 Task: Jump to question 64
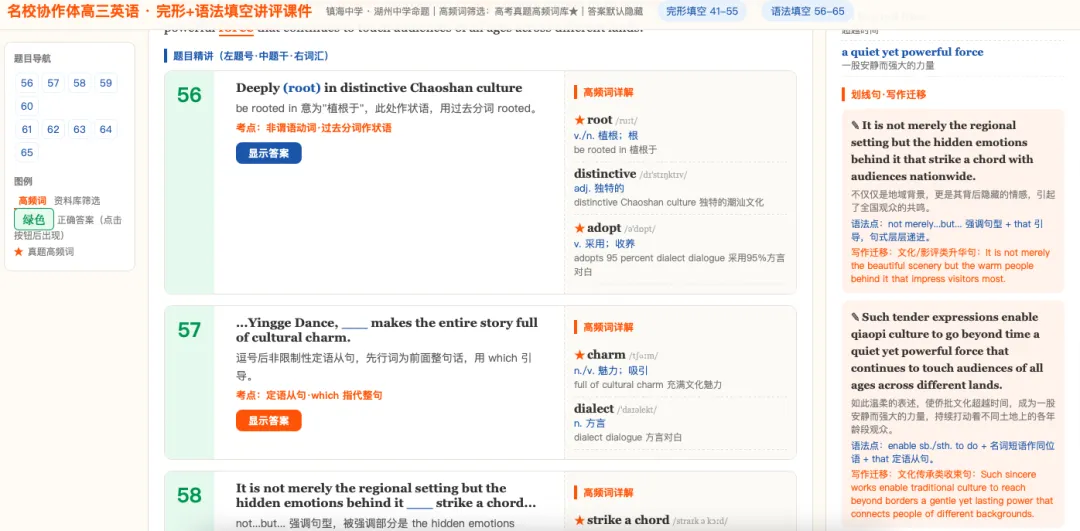pyautogui.click(x=105, y=129)
